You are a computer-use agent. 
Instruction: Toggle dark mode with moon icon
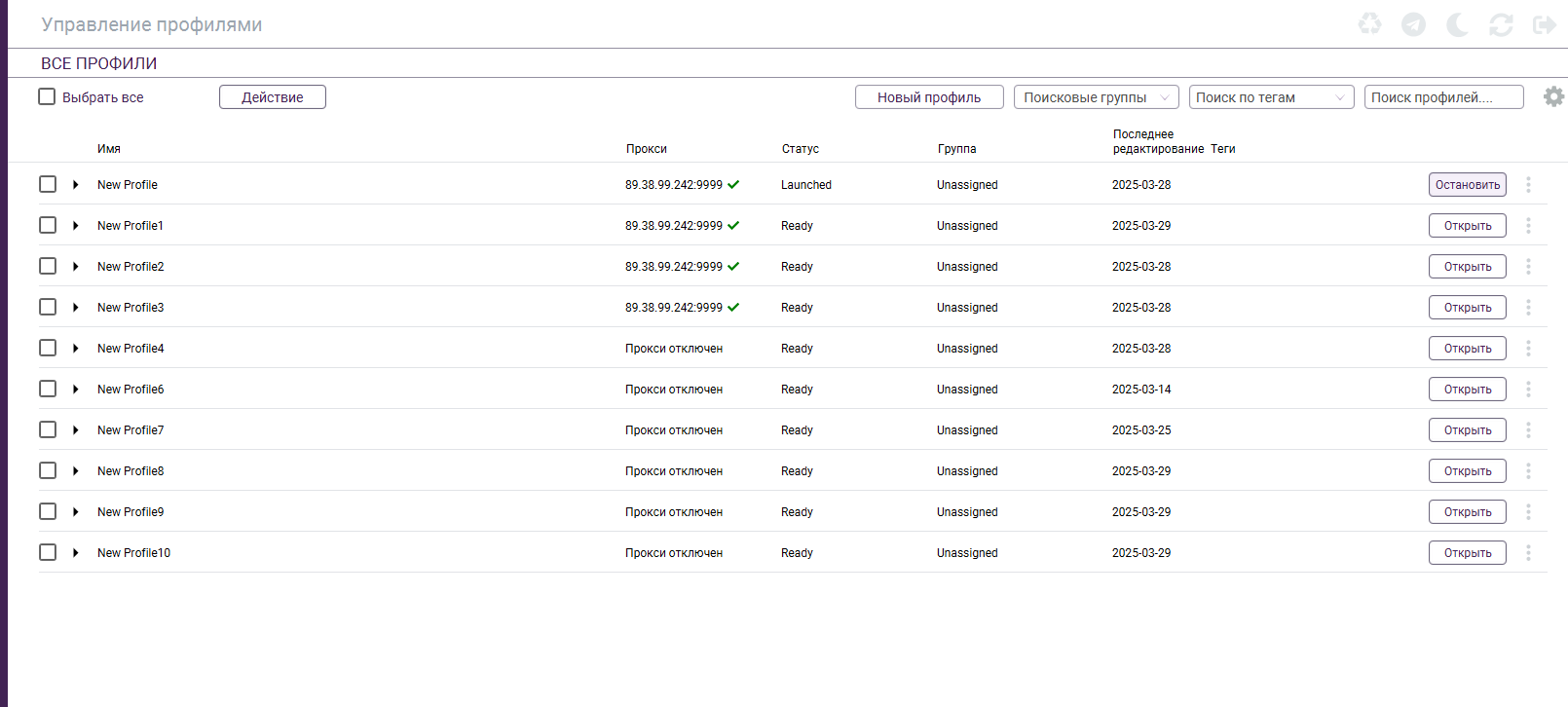click(1457, 24)
